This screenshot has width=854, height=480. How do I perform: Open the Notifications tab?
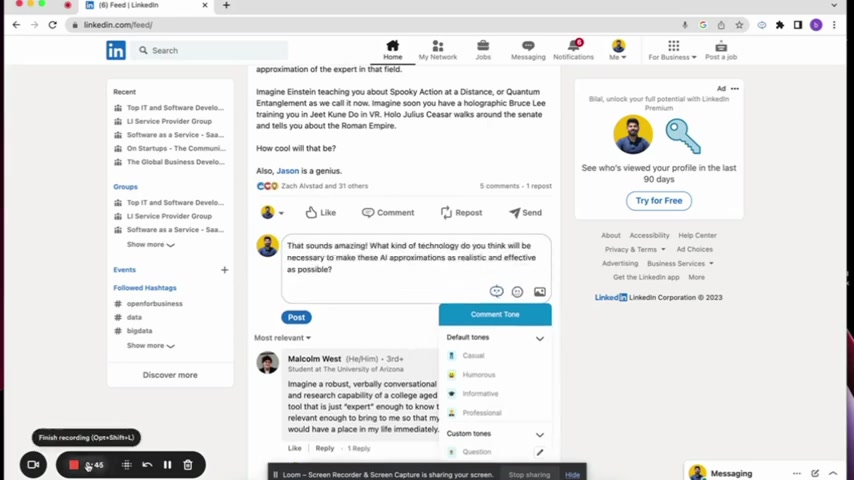point(573,50)
